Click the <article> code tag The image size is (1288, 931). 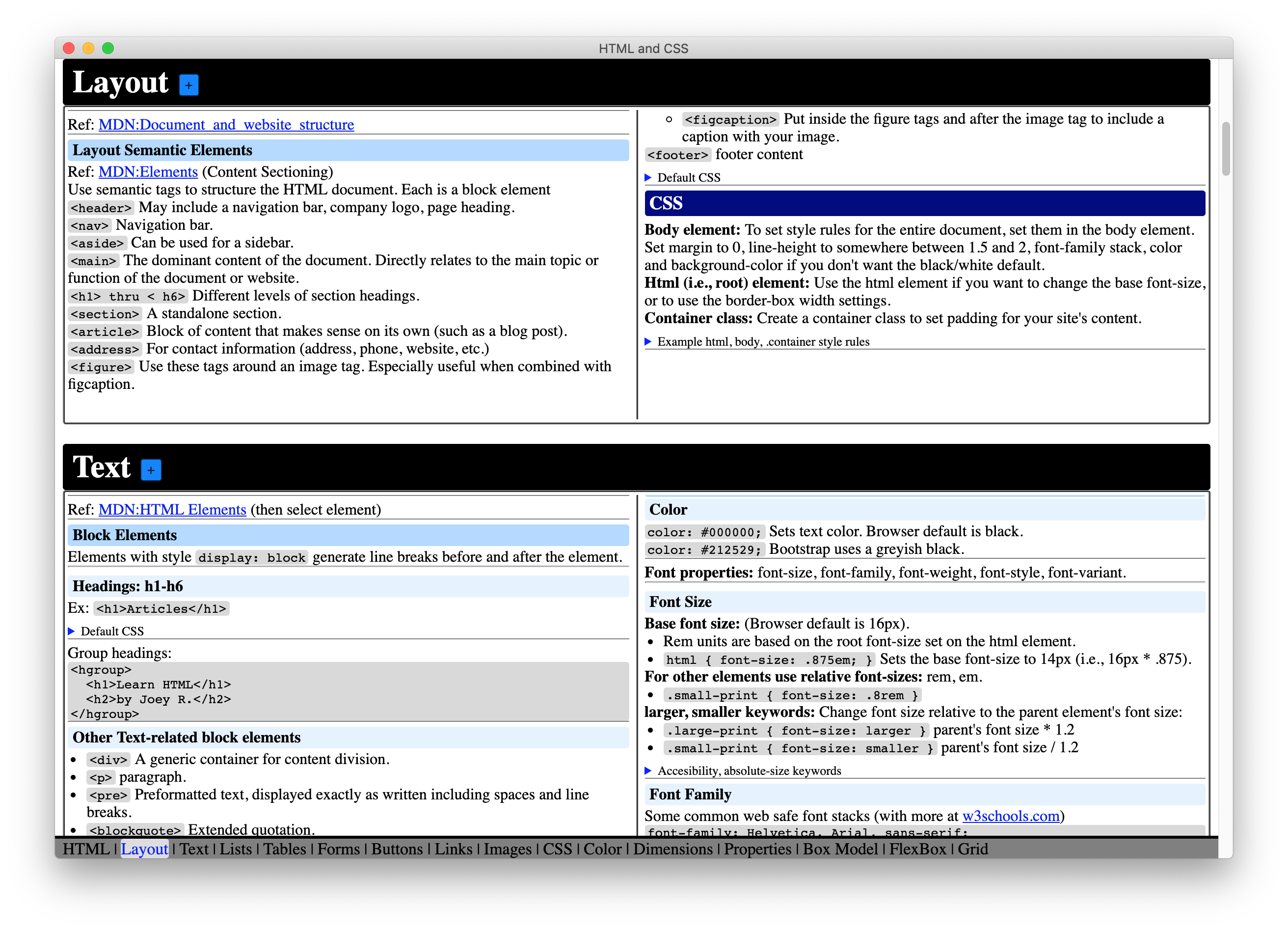pos(105,332)
